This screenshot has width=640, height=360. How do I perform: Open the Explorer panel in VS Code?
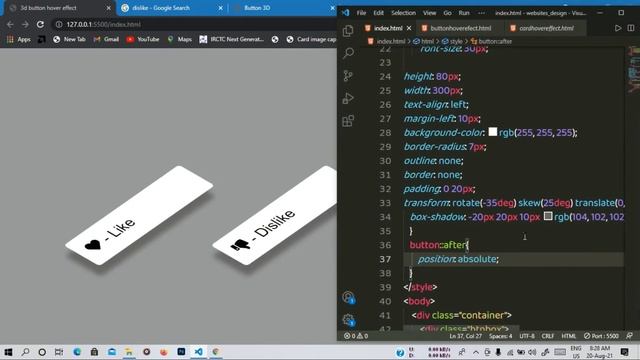[x=348, y=31]
